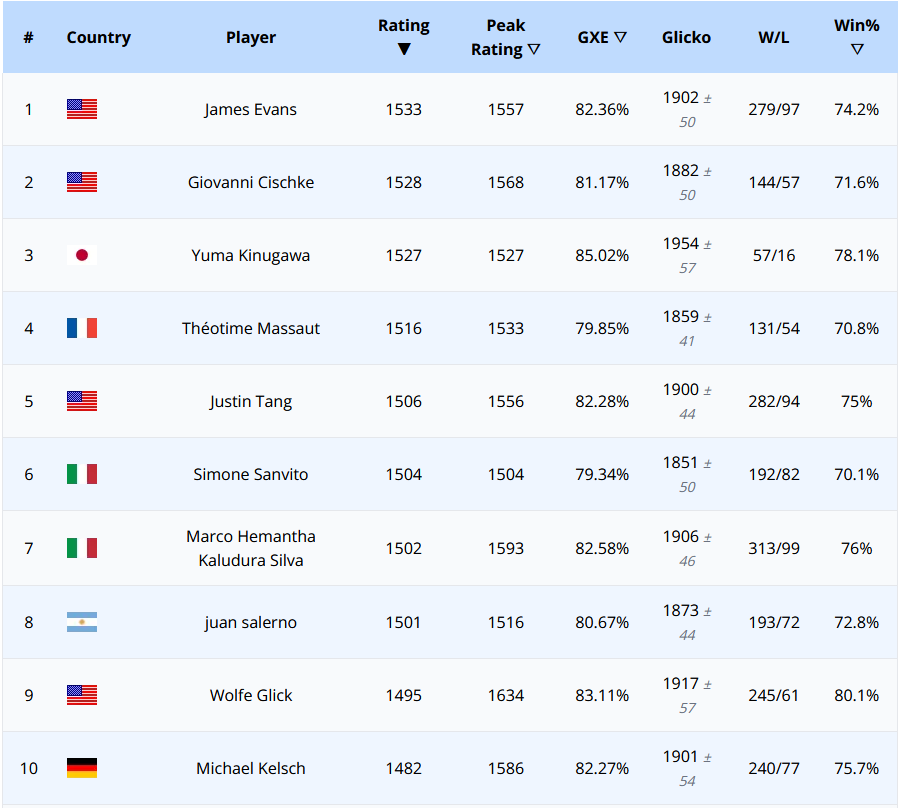899x808 pixels.
Task: Open James Evans' player profile
Action: (x=250, y=109)
